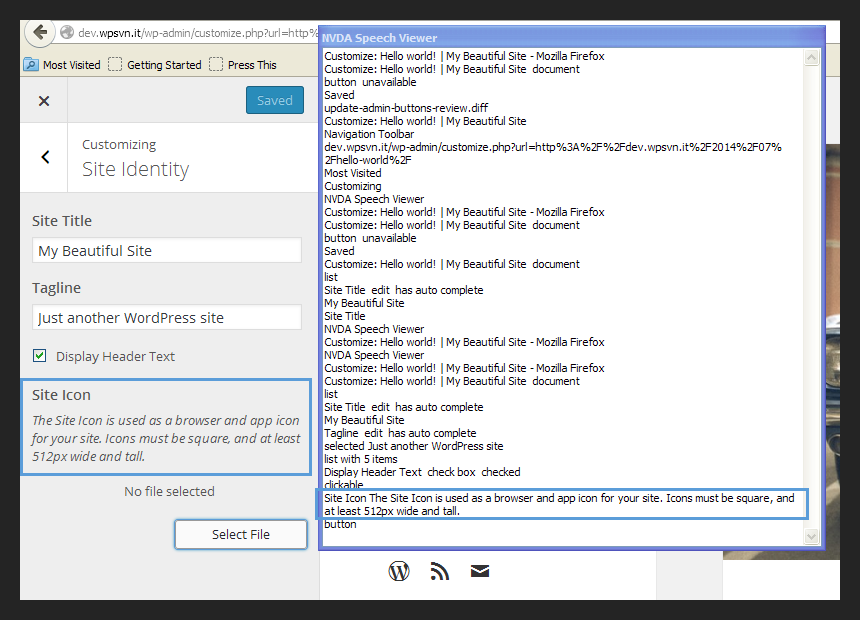The width and height of the screenshot is (860, 620).
Task: Click "update-admin-buttons-review.diff" line in Speech Viewer
Action: [406, 108]
